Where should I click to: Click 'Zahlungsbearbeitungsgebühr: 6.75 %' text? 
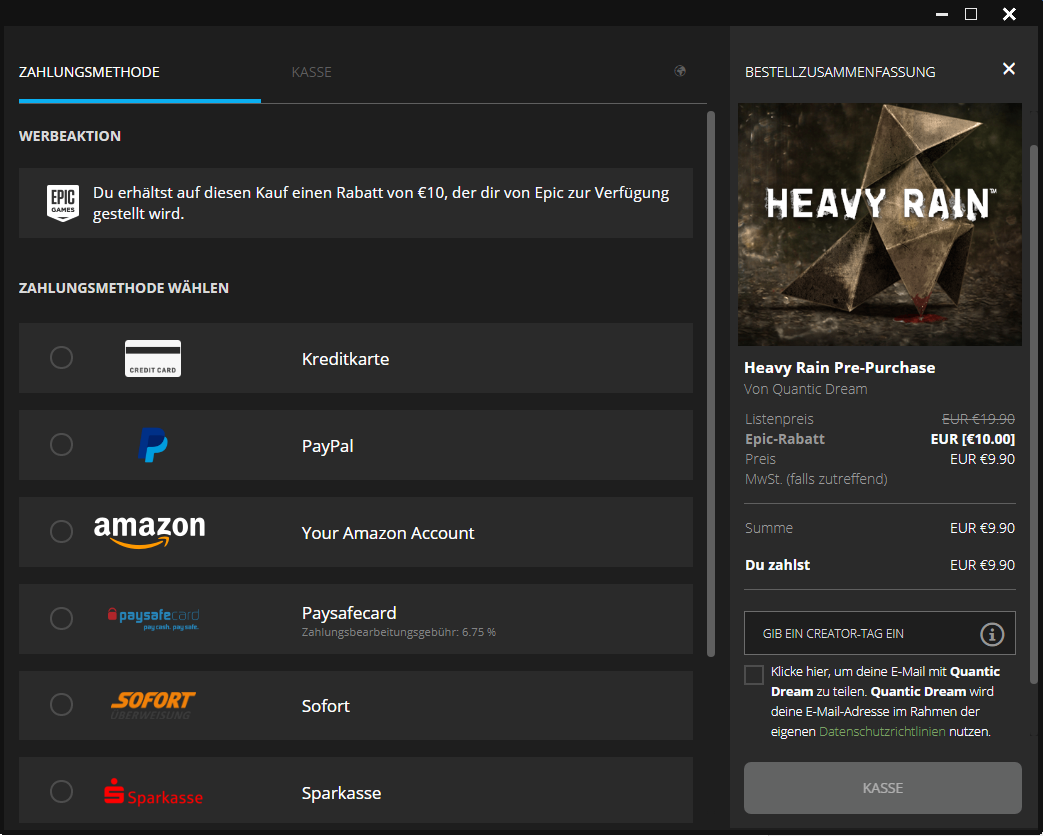[398, 632]
